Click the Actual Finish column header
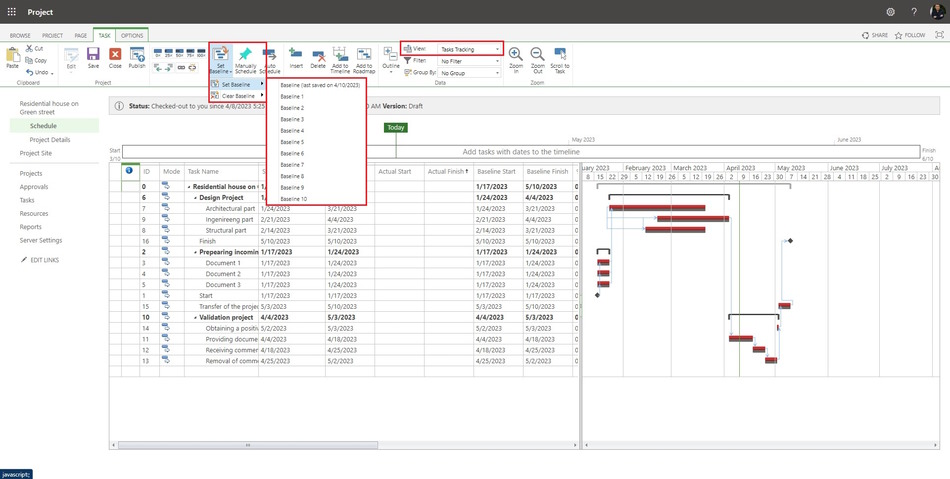 (447, 171)
